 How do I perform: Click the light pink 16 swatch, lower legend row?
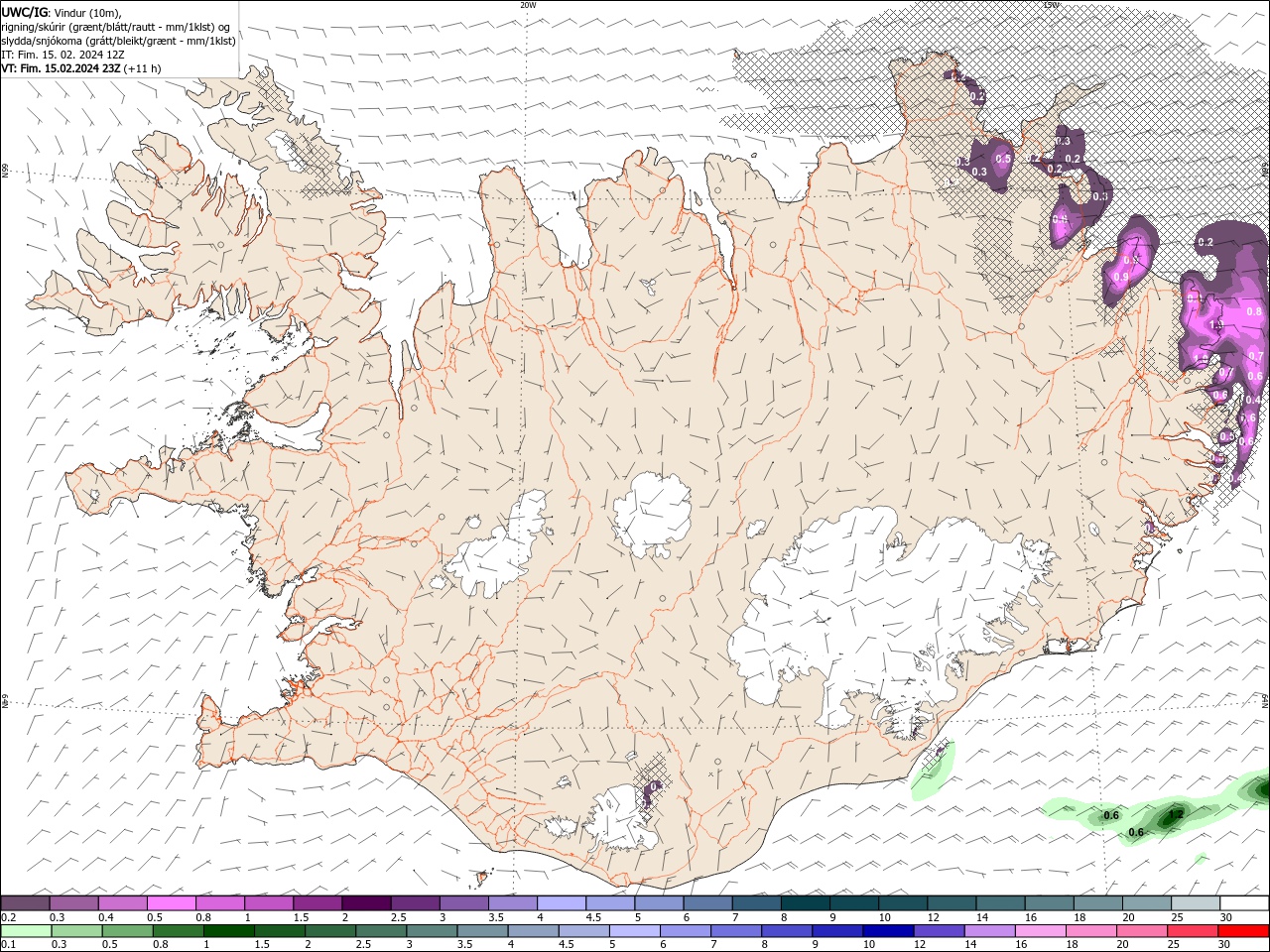(x=1041, y=931)
